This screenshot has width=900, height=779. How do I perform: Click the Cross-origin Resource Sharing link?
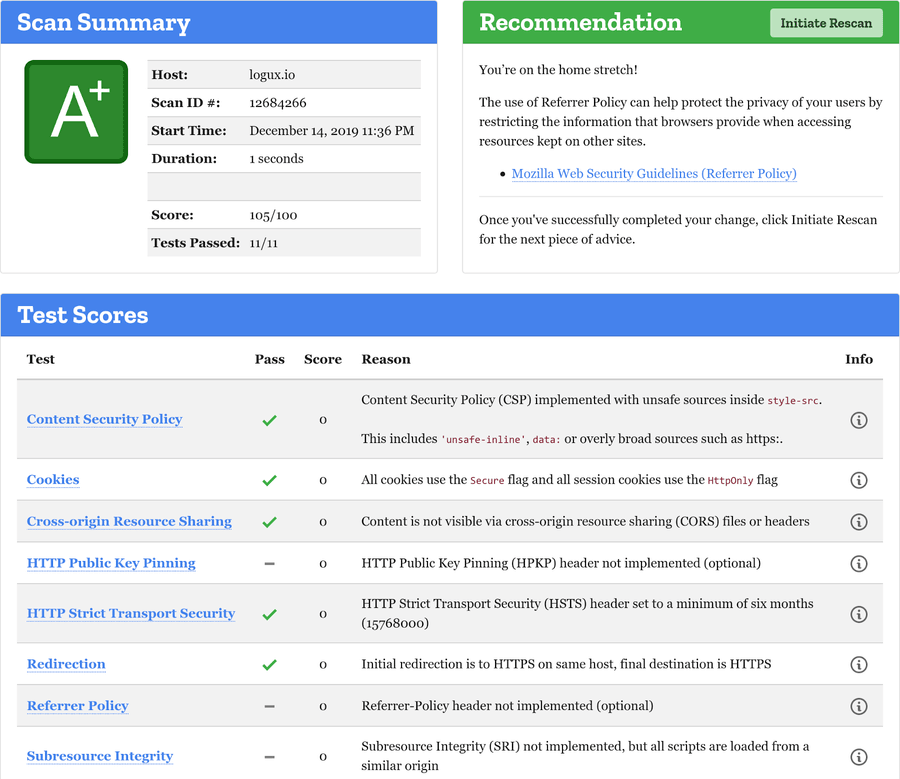pos(129,521)
